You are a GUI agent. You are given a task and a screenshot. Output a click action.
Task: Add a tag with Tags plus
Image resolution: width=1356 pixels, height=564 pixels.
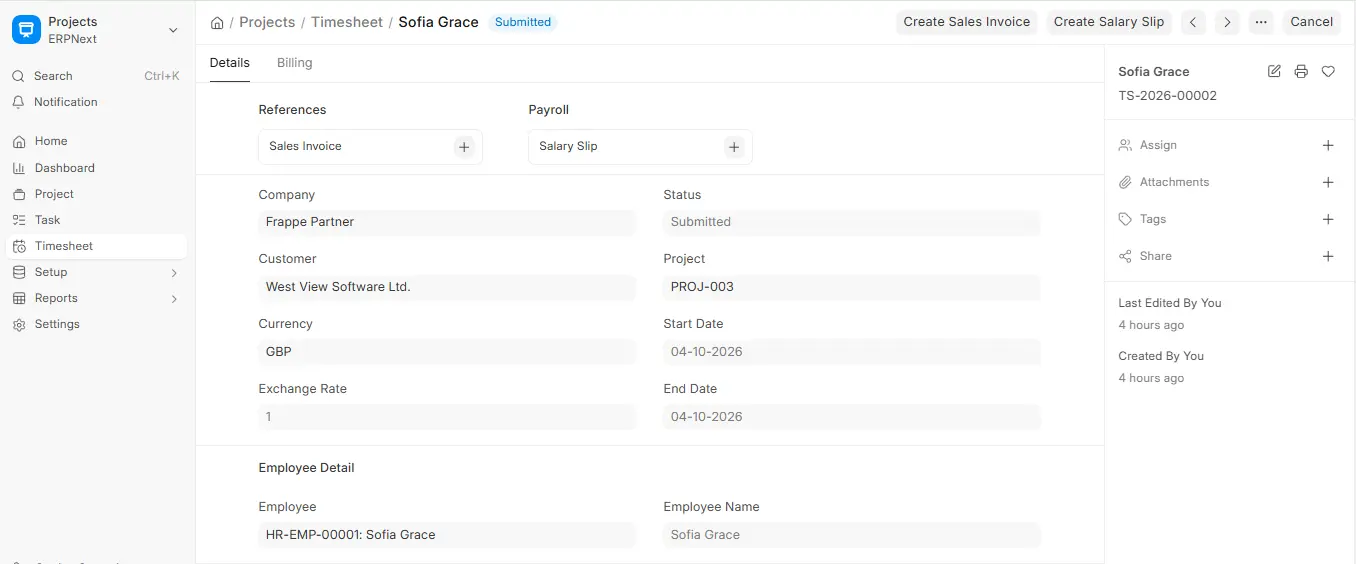click(1328, 219)
